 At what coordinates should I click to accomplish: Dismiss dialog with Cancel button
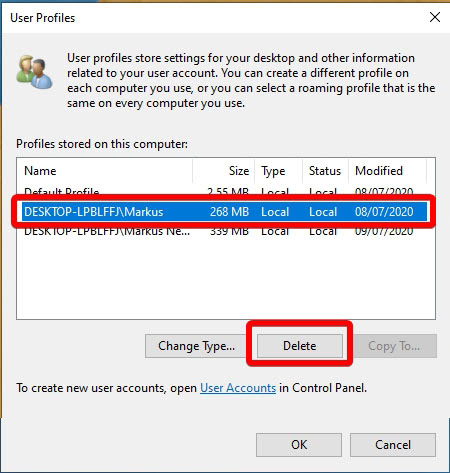point(393,445)
